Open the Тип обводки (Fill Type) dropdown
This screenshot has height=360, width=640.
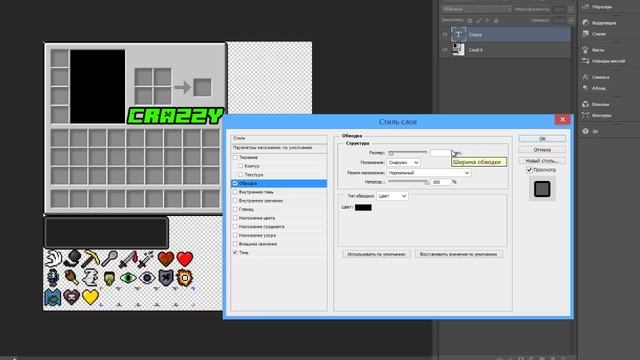[392, 196]
